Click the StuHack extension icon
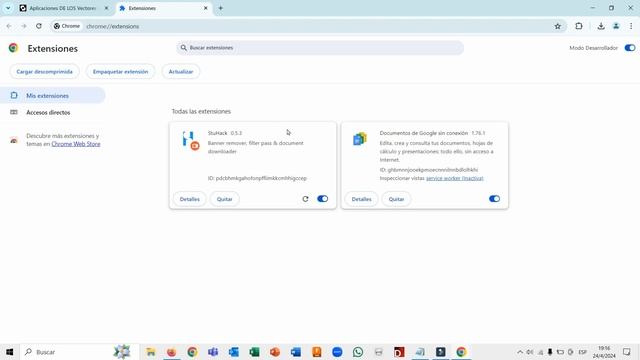The width and height of the screenshot is (640, 360). point(191,140)
